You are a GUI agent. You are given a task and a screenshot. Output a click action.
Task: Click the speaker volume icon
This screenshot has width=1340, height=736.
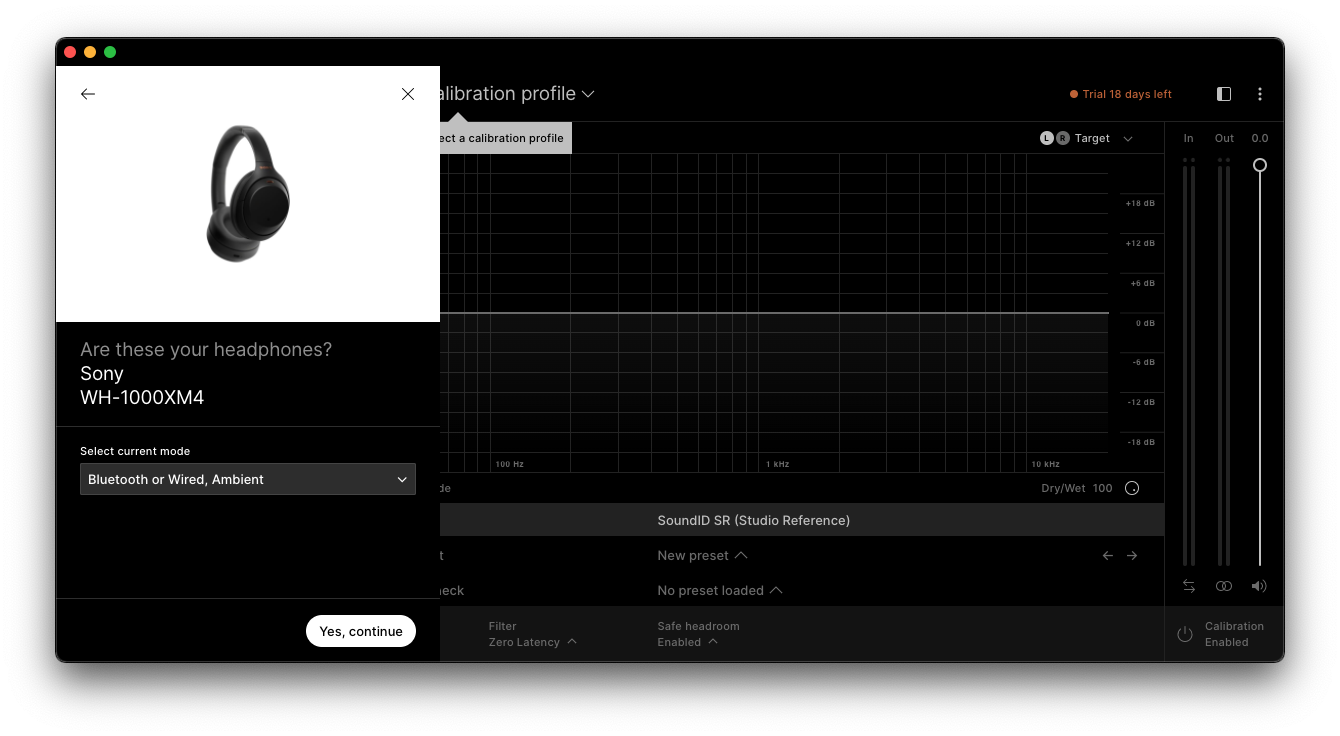click(1259, 586)
